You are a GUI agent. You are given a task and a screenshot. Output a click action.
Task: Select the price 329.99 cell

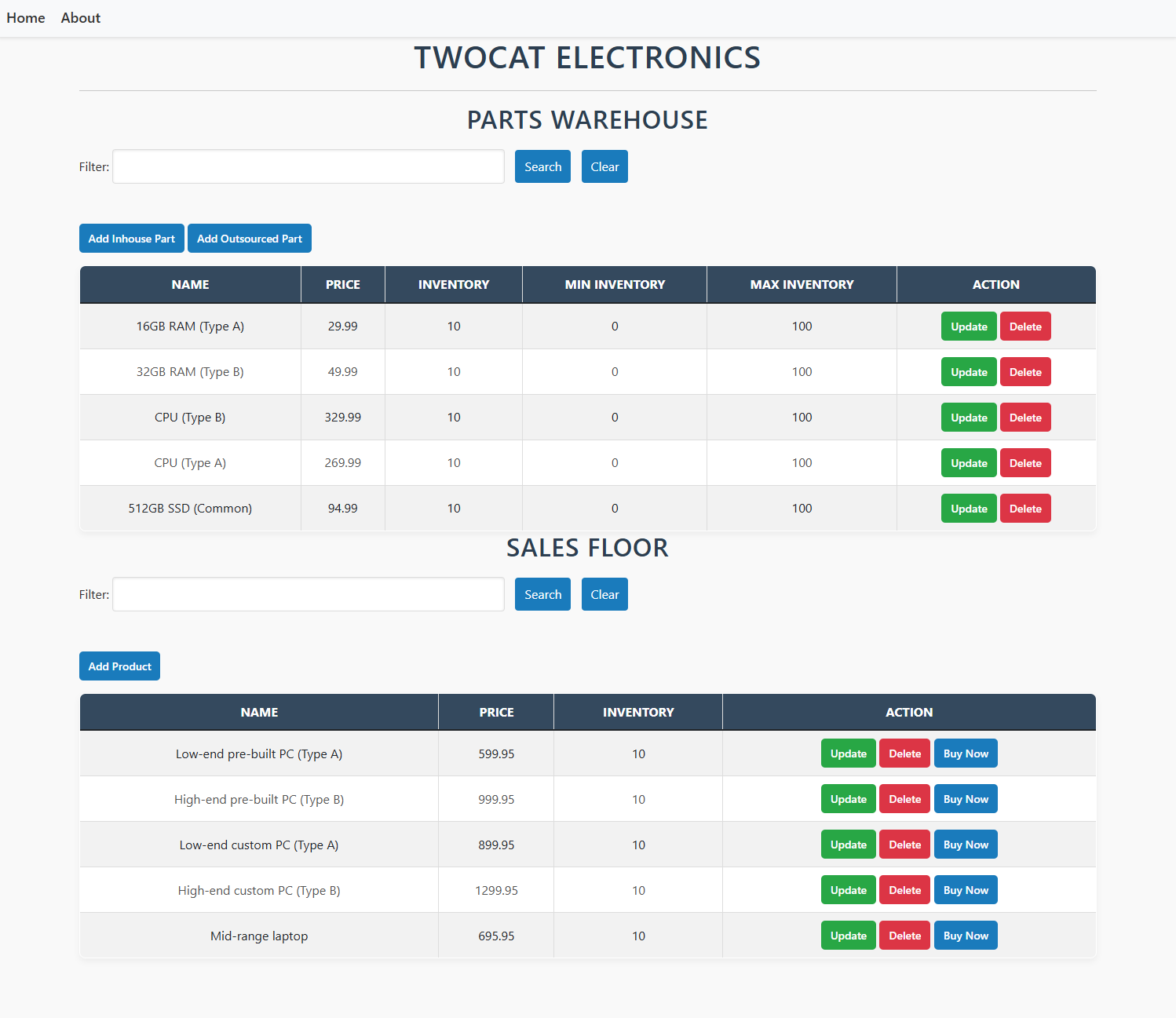tap(343, 418)
